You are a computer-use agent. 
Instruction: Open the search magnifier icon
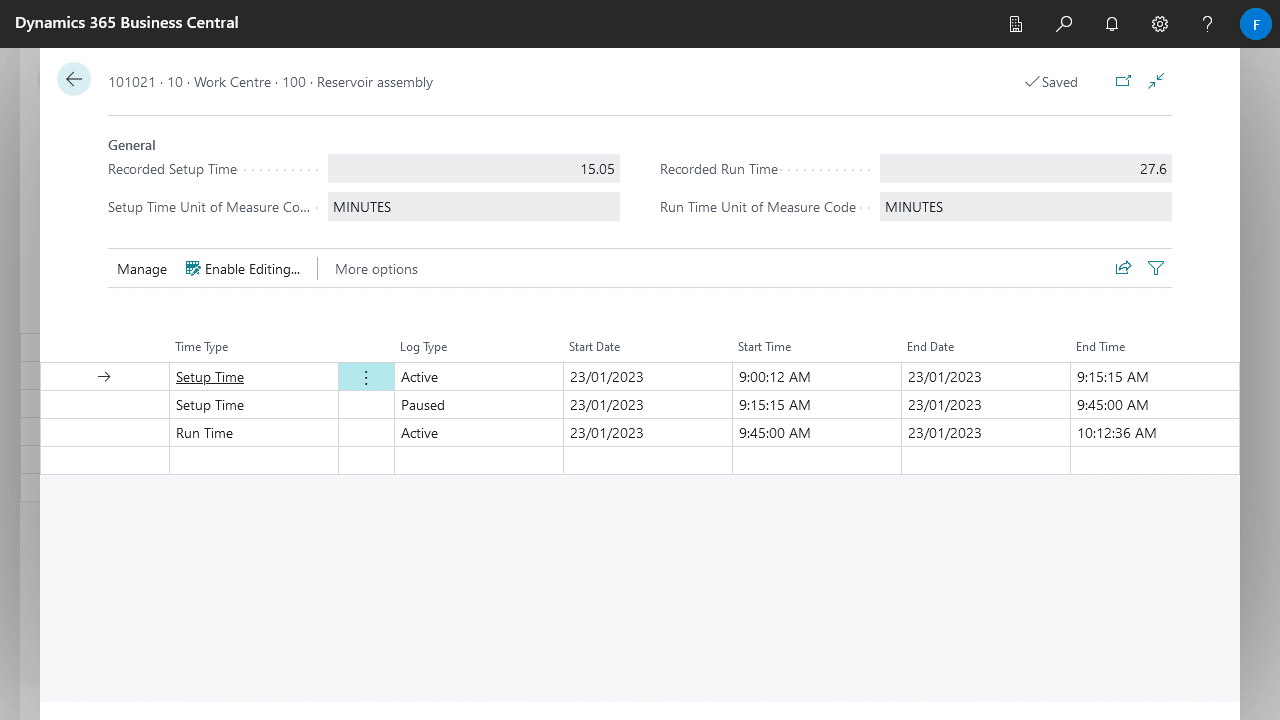pos(1064,24)
